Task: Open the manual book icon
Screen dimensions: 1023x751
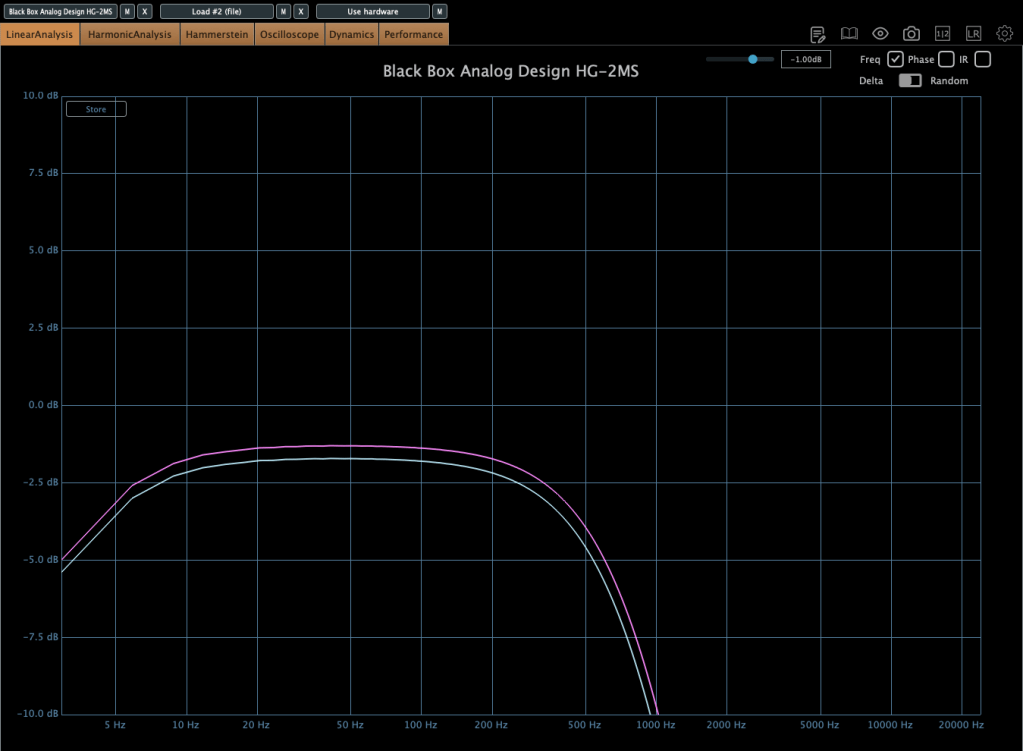Action: click(x=849, y=34)
